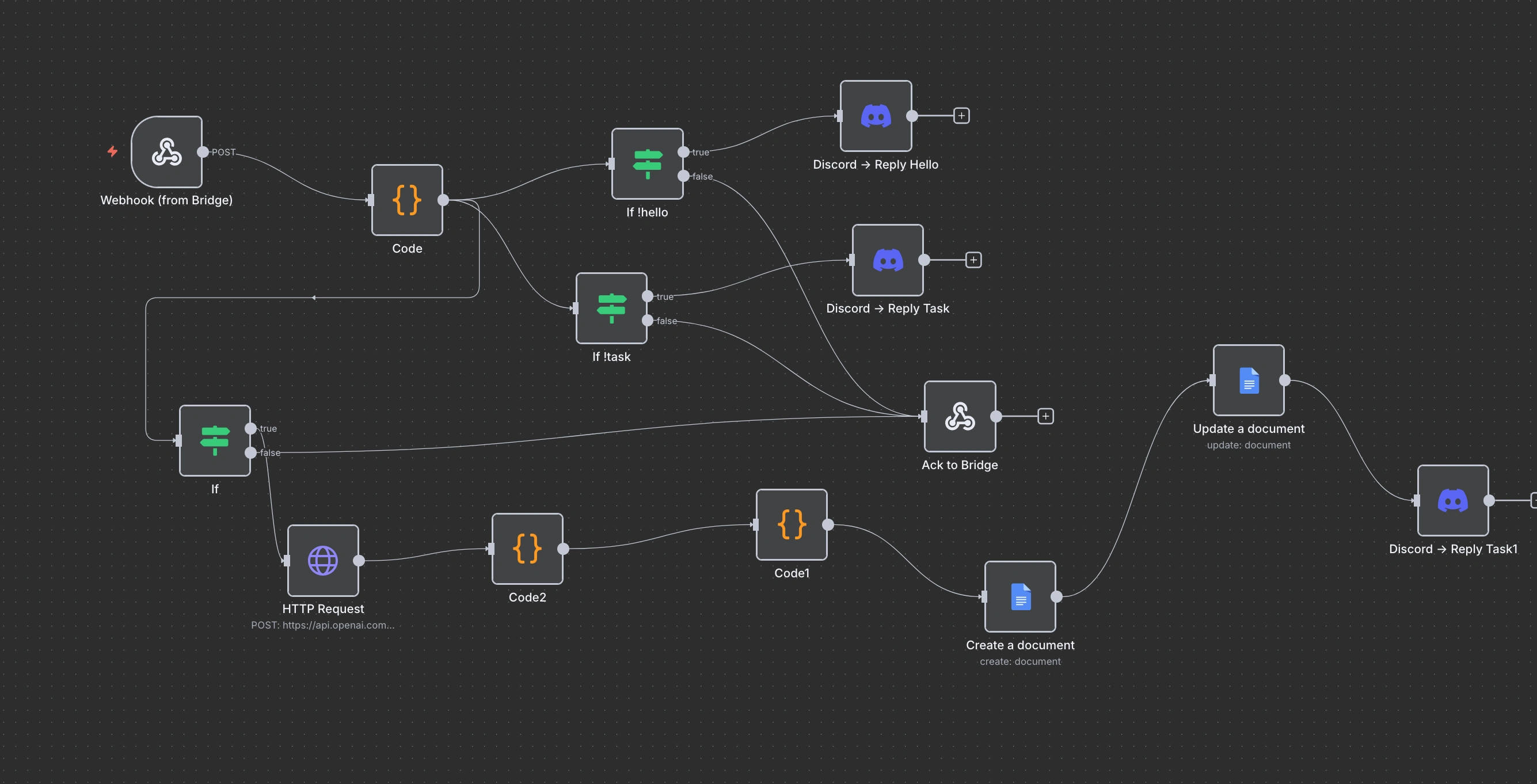Image resolution: width=1537 pixels, height=784 pixels.
Task: Select the Code2 node
Action: pos(527,549)
